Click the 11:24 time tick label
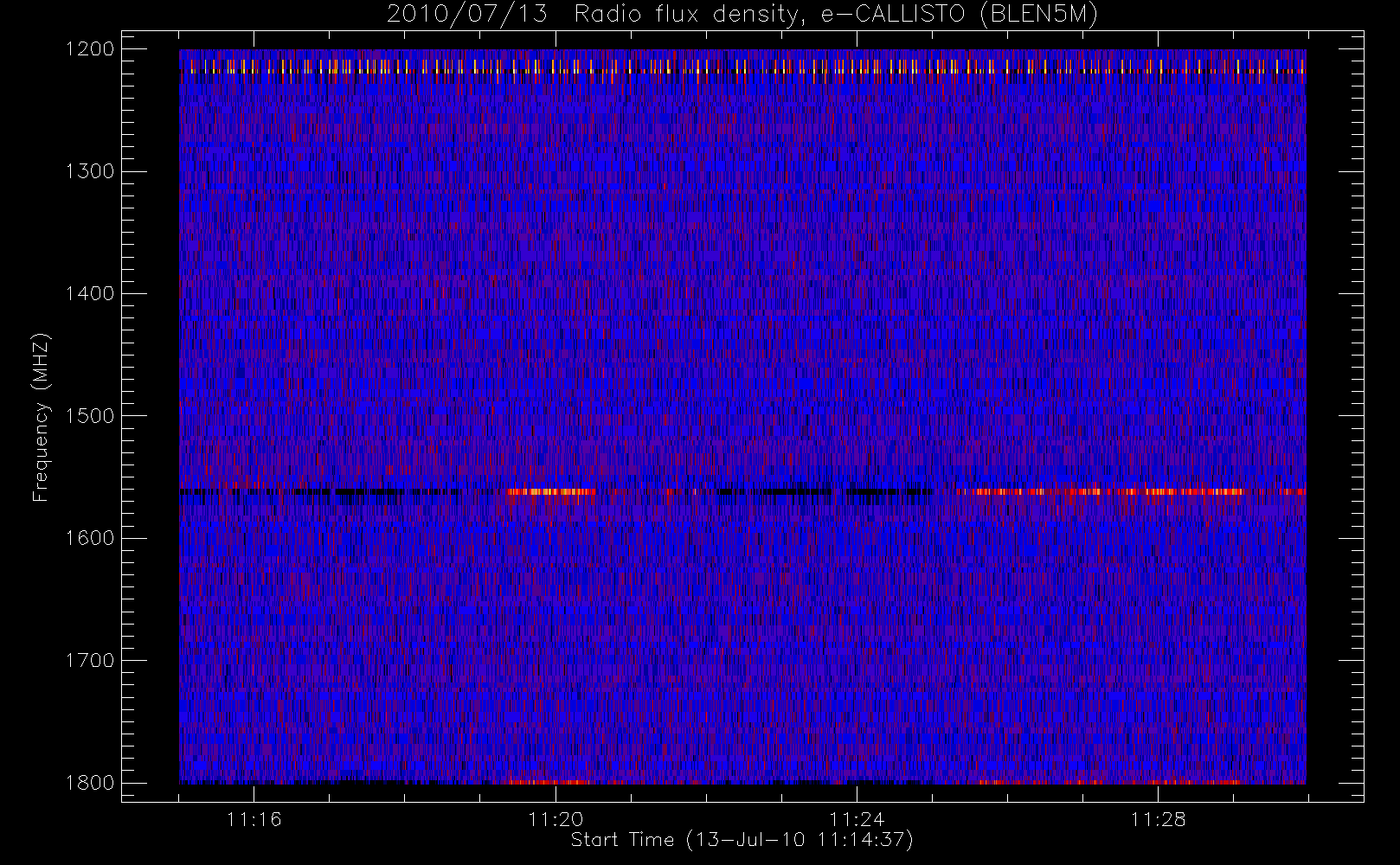The image size is (1400, 865). click(x=857, y=819)
